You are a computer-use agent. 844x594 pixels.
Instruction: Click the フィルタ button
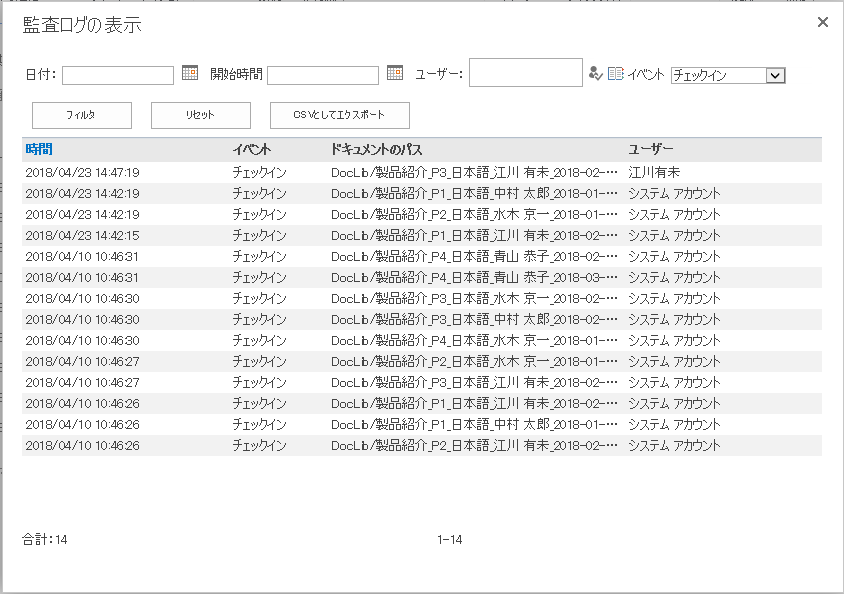(82, 115)
